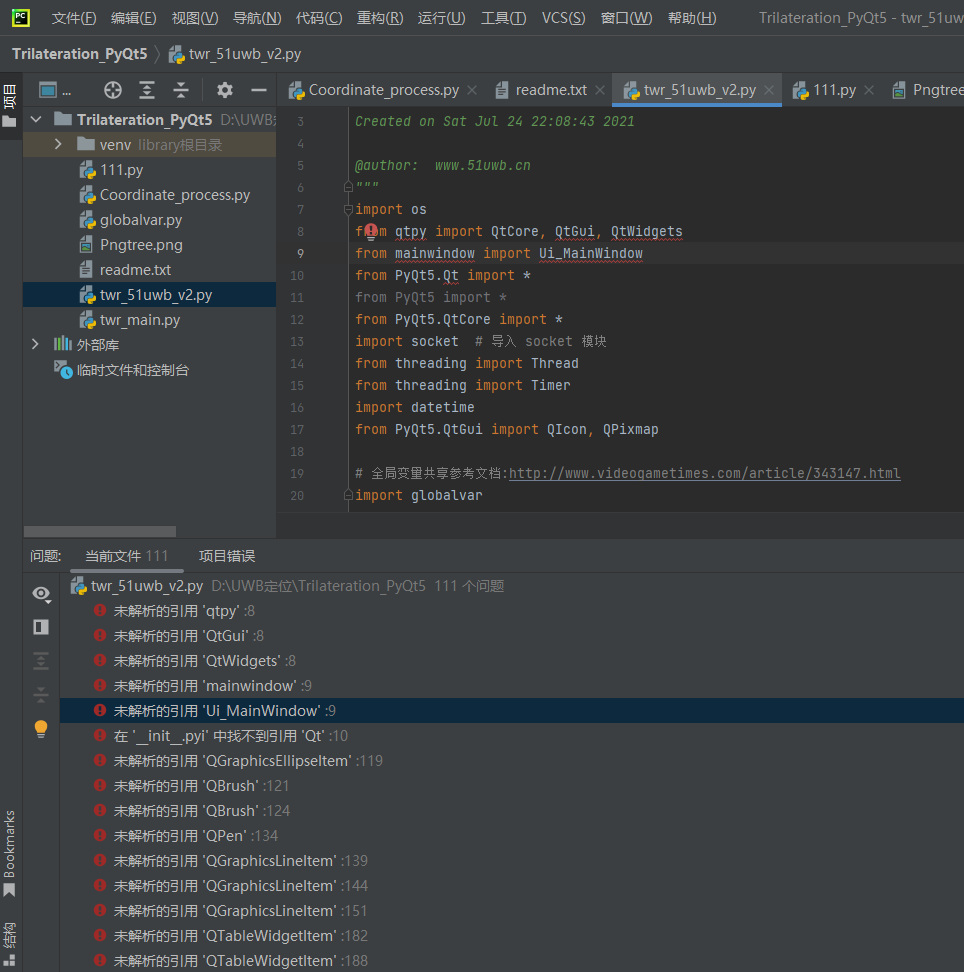964x972 pixels.
Task: Open eye view options in Problems panel
Action: (x=41, y=594)
